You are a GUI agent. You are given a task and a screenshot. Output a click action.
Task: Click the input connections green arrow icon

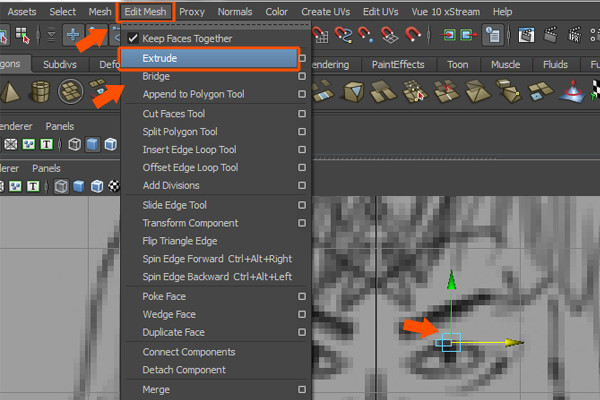click(x=448, y=35)
